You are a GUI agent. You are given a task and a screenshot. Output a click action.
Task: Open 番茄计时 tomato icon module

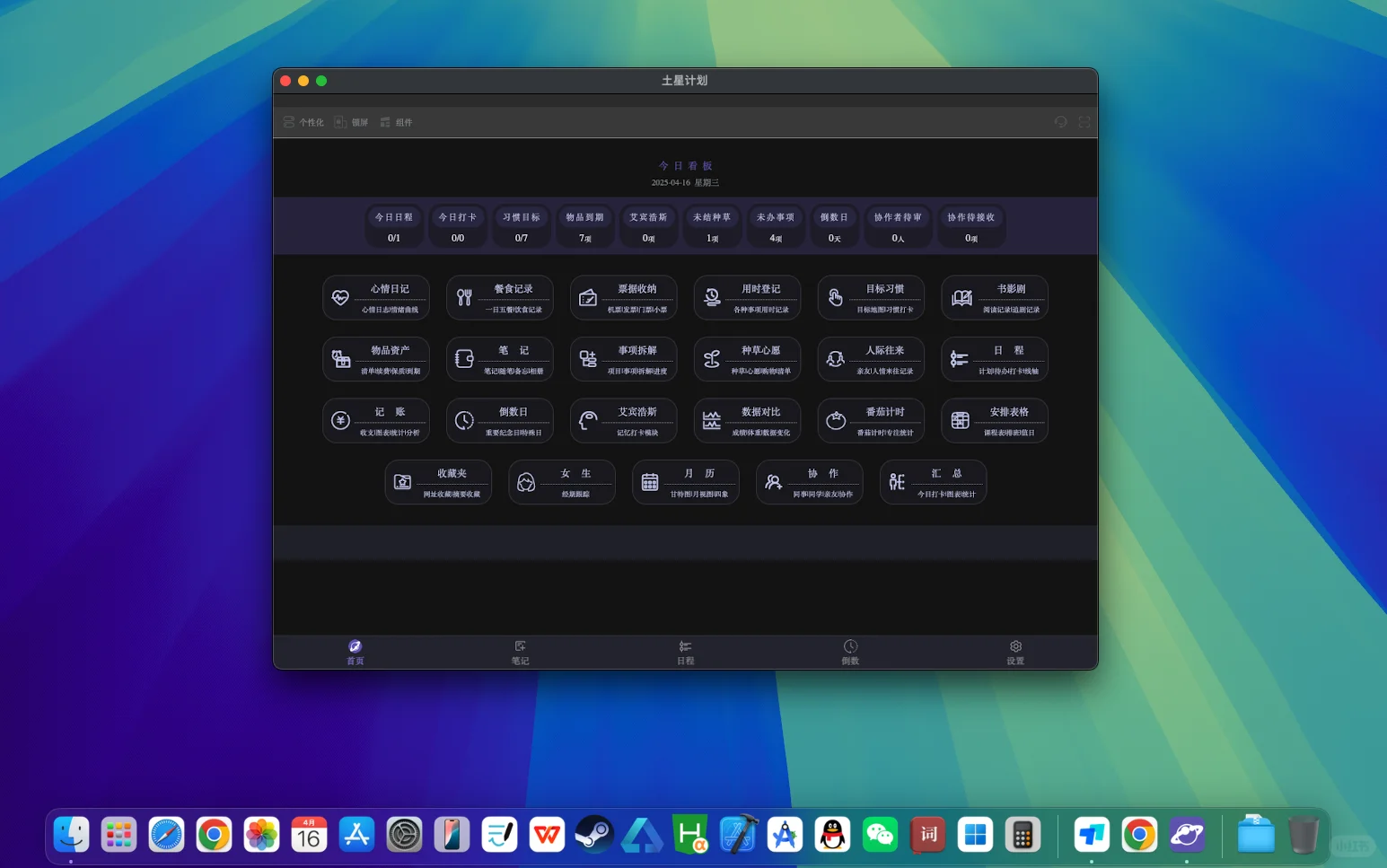[871, 421]
